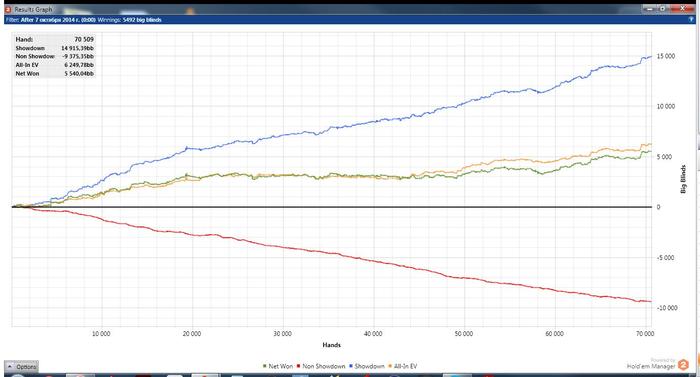This screenshot has height=377, width=700.
Task: Click the red Non Showdown legend swatch
Action: (x=298, y=366)
